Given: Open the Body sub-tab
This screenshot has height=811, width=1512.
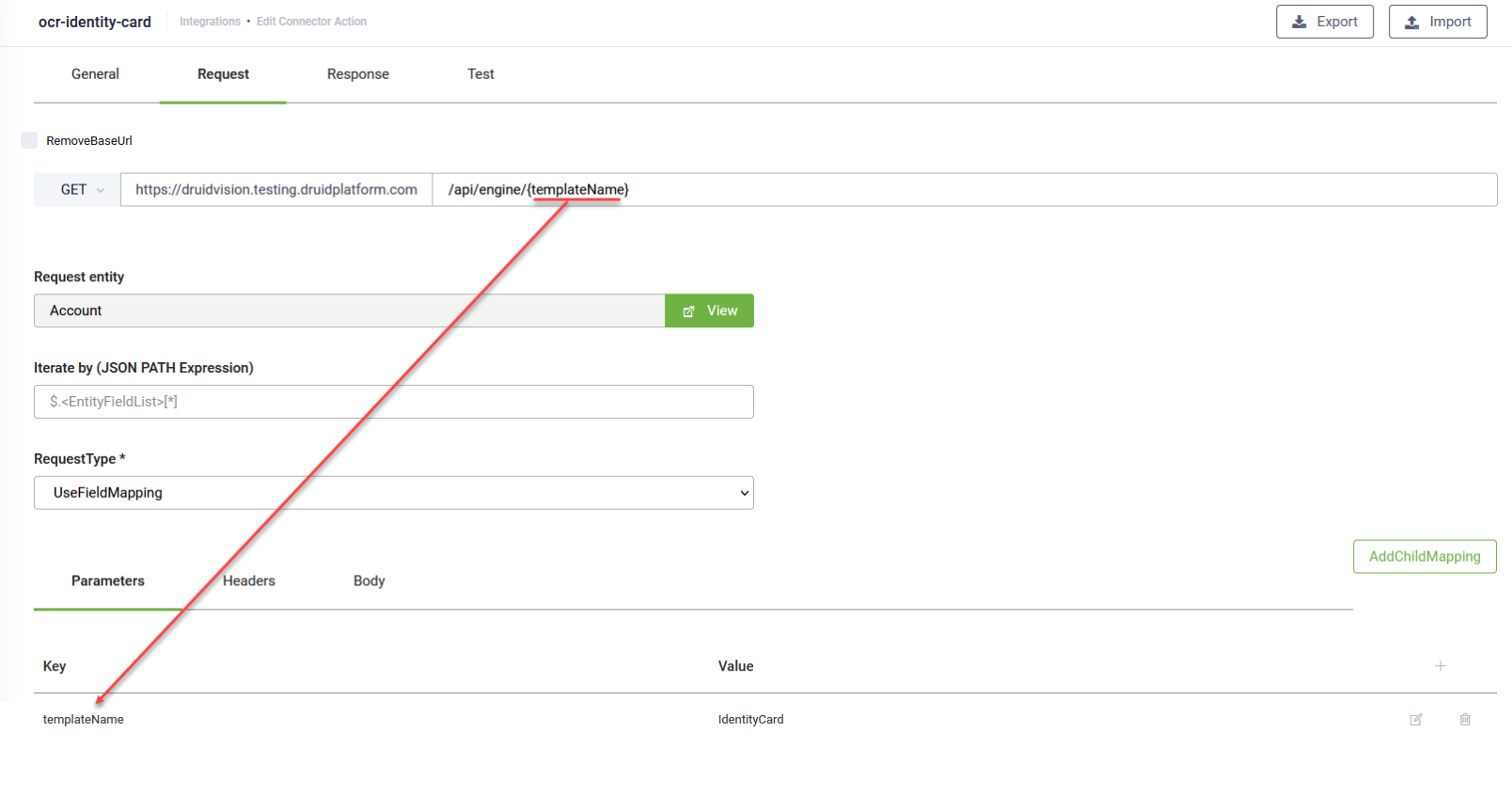Looking at the screenshot, I should coord(370,581).
